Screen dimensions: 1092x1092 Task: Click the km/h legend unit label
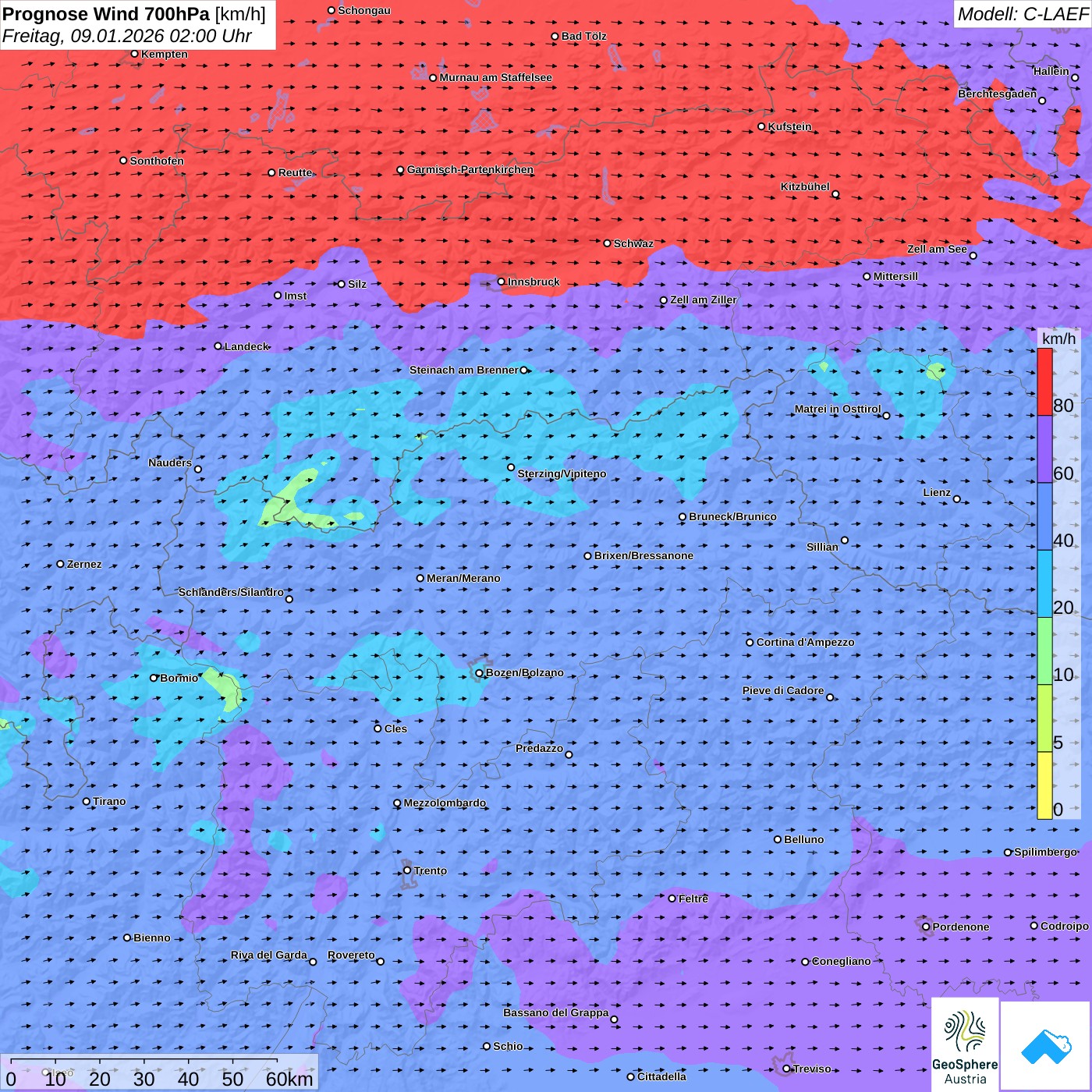coord(1058,339)
